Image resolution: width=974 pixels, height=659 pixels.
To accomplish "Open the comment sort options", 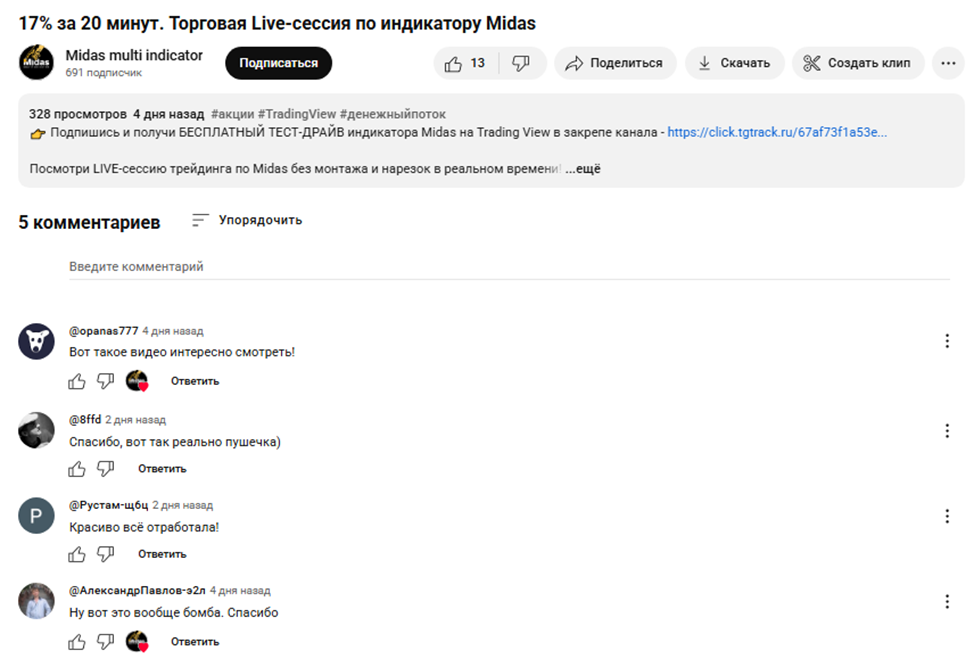I will pos(247,220).
